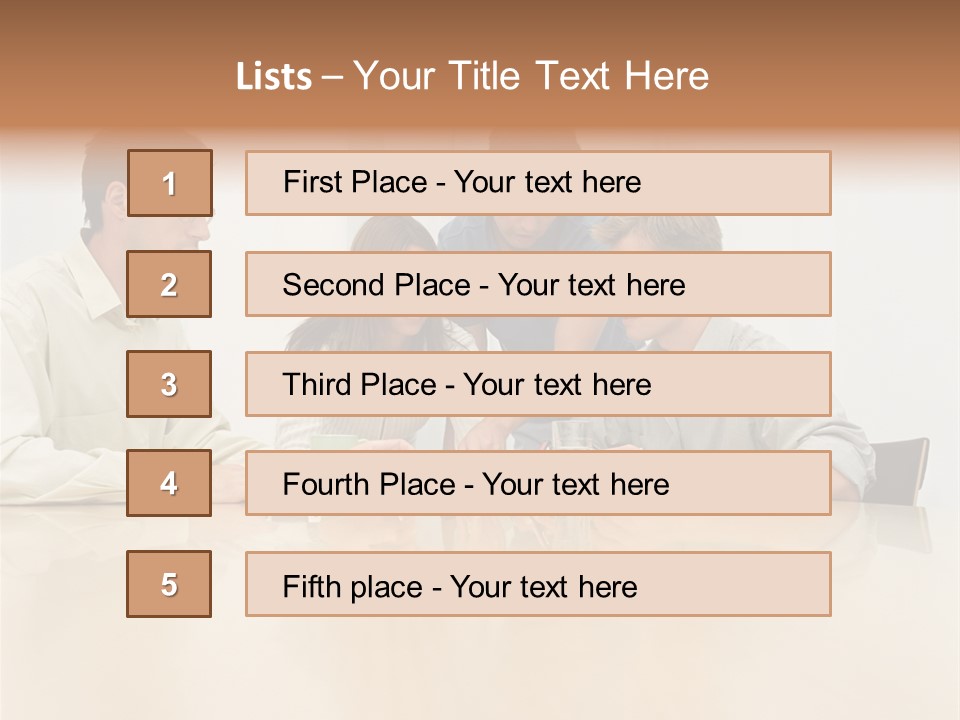Viewport: 960px width, 720px height.
Task: Click the green cup in background photo
Action: tap(330, 441)
